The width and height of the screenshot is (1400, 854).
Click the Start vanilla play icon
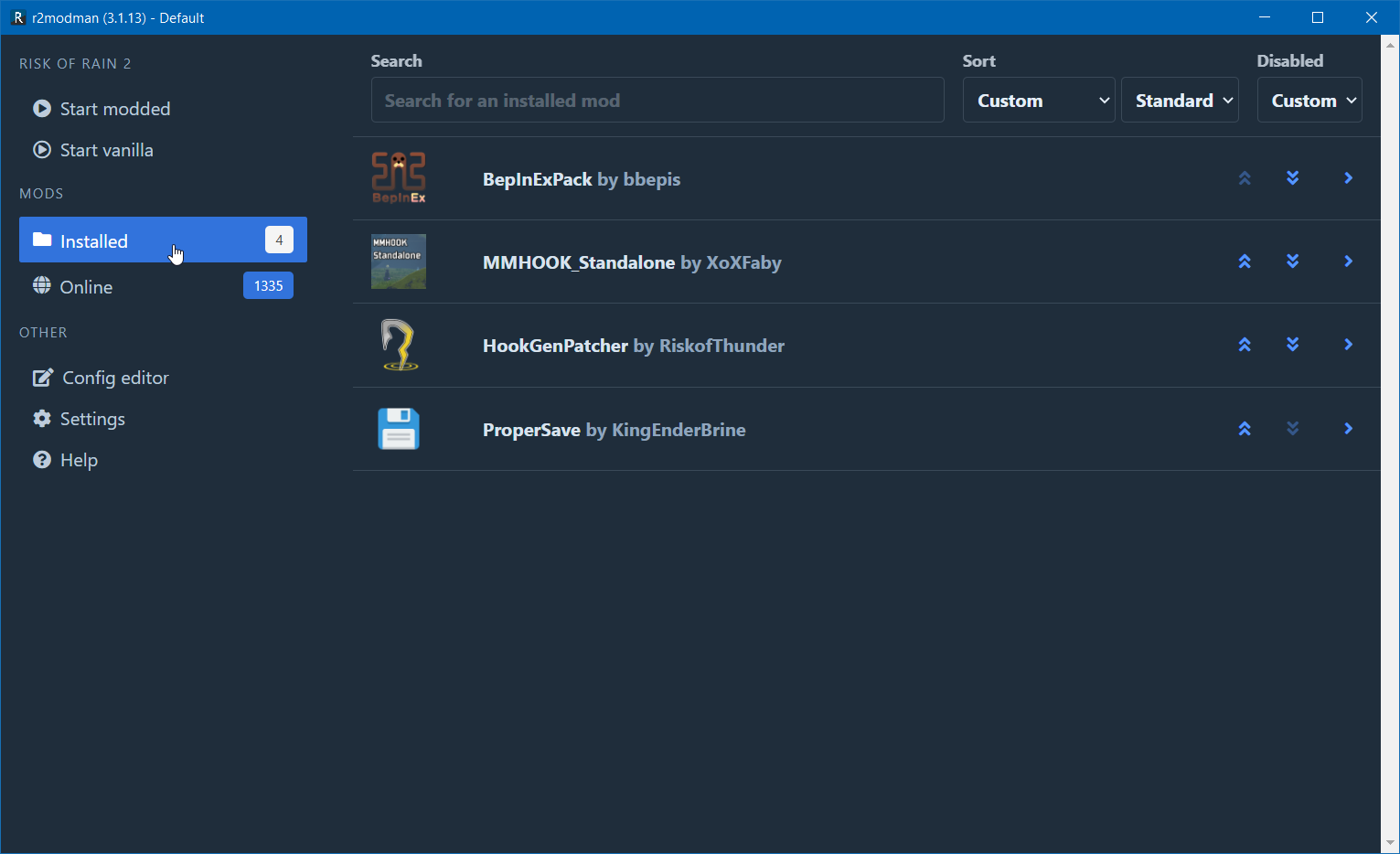pos(42,150)
